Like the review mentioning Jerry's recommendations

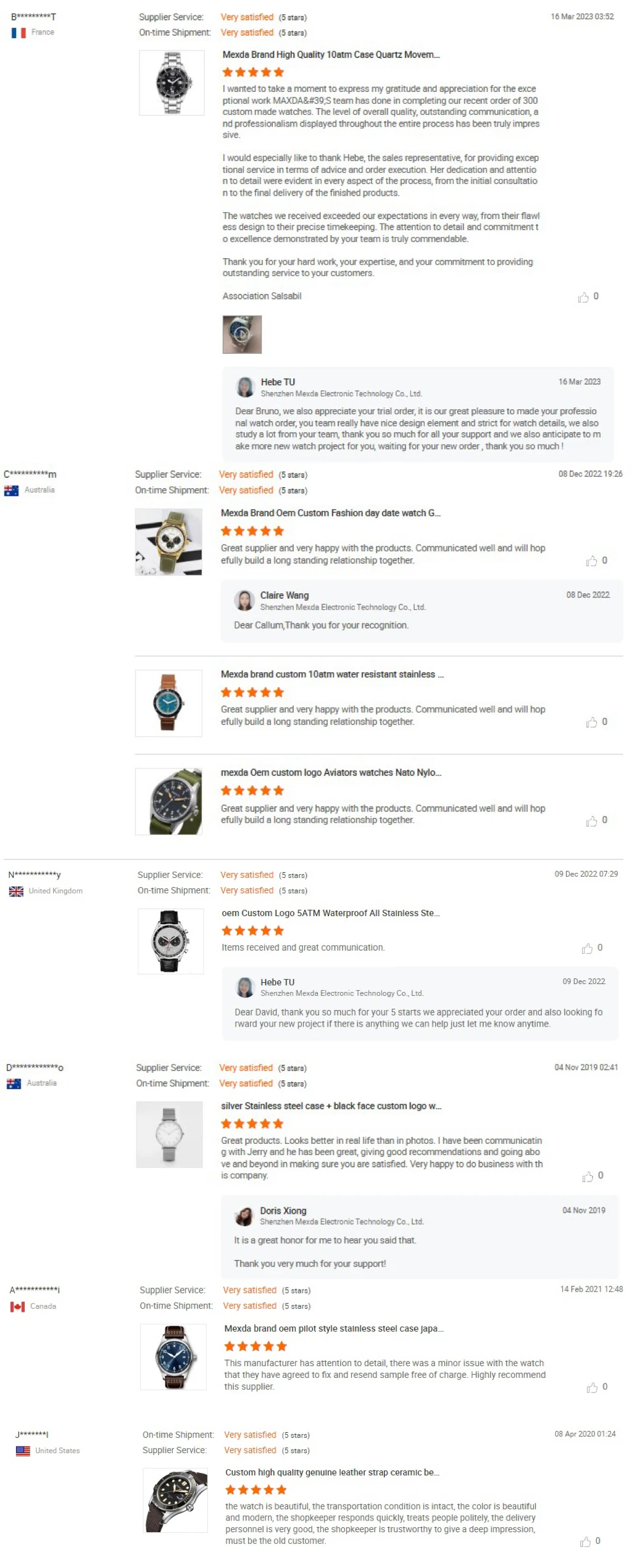588,1177
